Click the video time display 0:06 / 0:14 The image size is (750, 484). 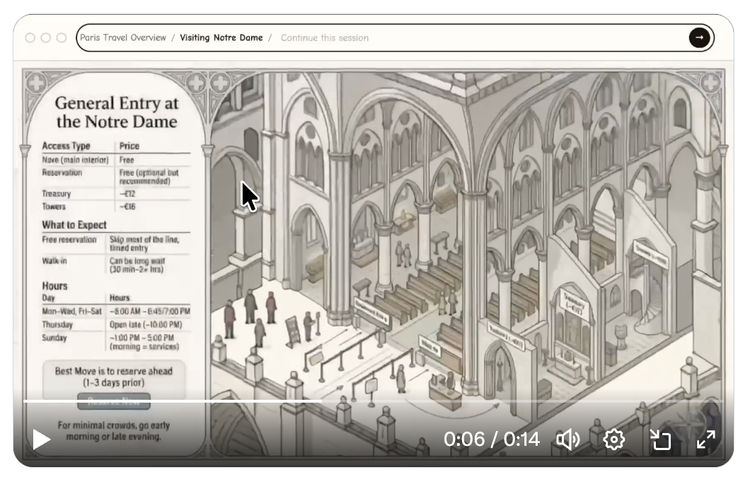point(491,439)
